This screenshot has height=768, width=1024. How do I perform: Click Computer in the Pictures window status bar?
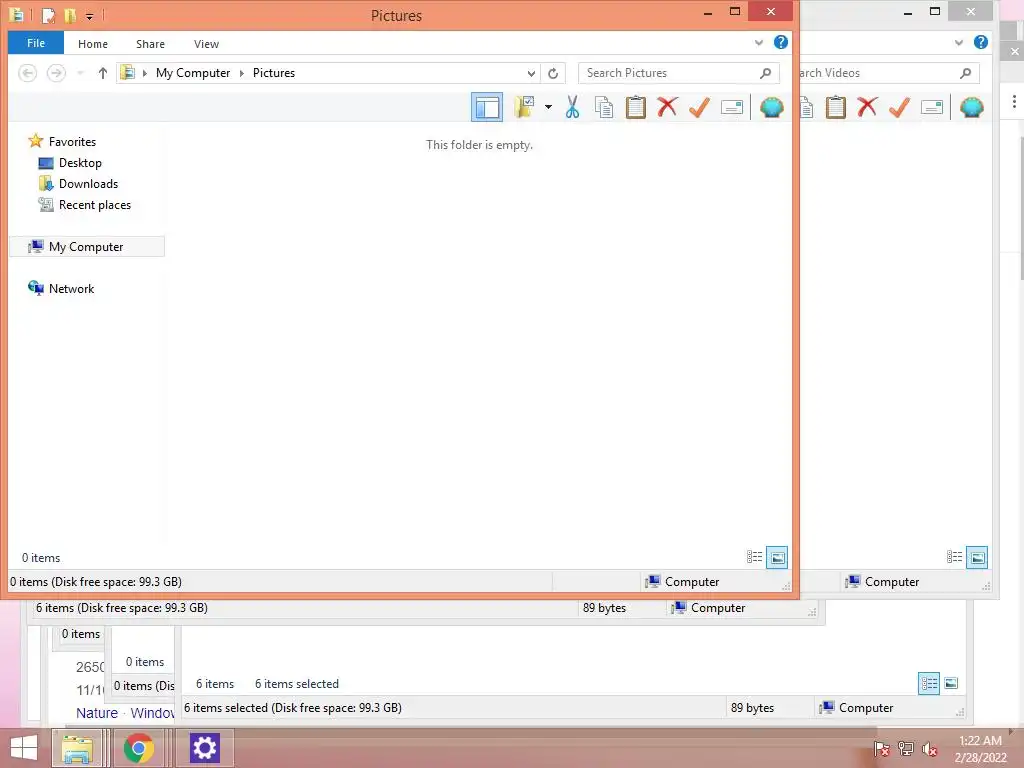(682, 582)
